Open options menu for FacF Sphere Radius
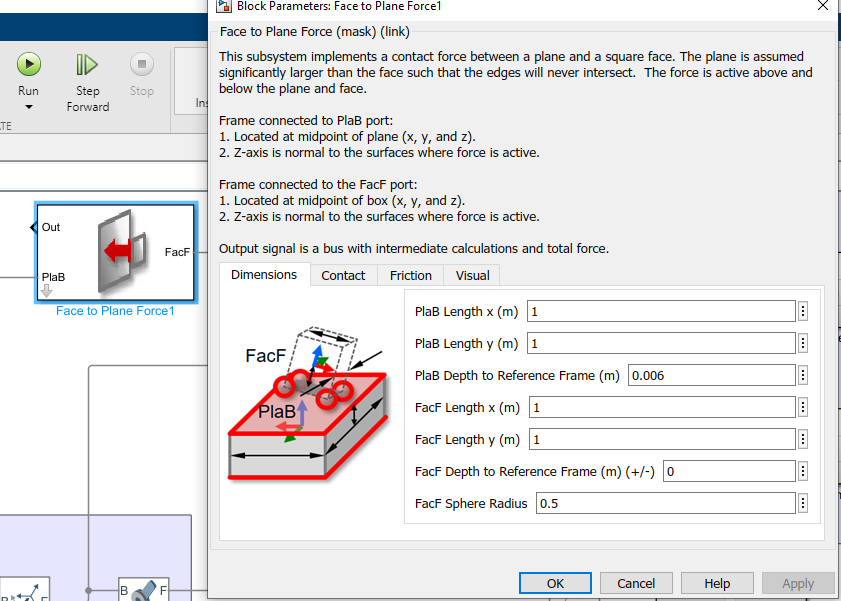 click(803, 503)
